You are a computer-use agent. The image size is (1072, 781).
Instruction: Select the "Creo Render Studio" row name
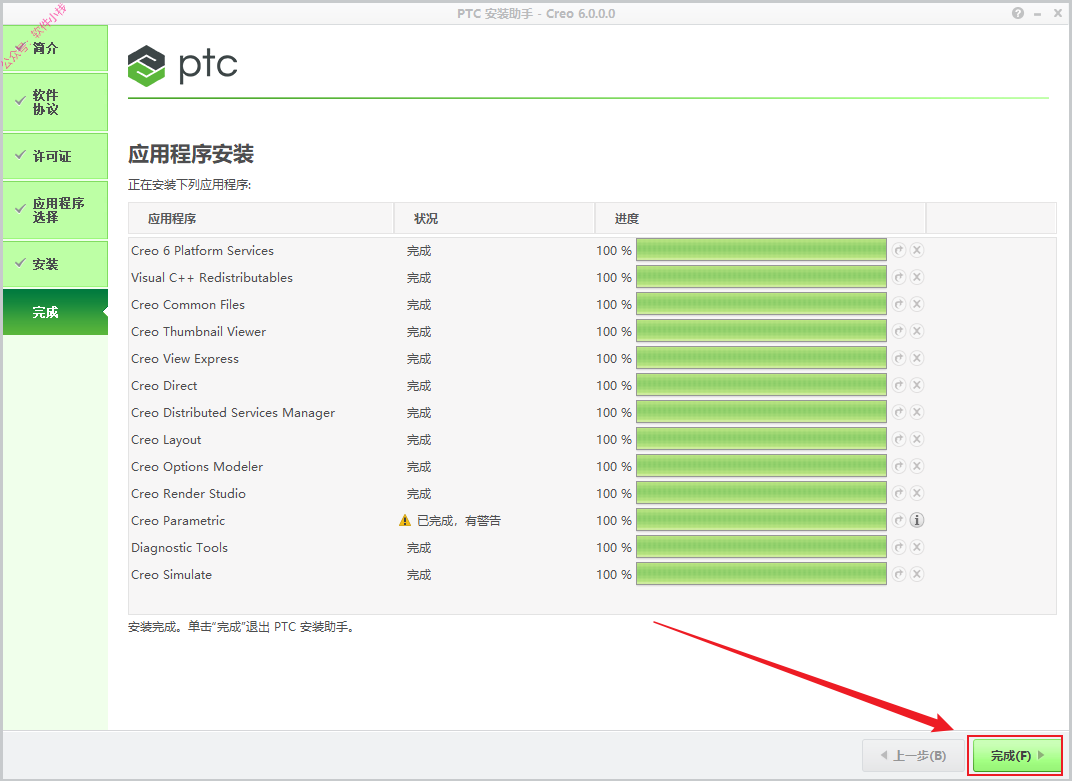pyautogui.click(x=188, y=493)
